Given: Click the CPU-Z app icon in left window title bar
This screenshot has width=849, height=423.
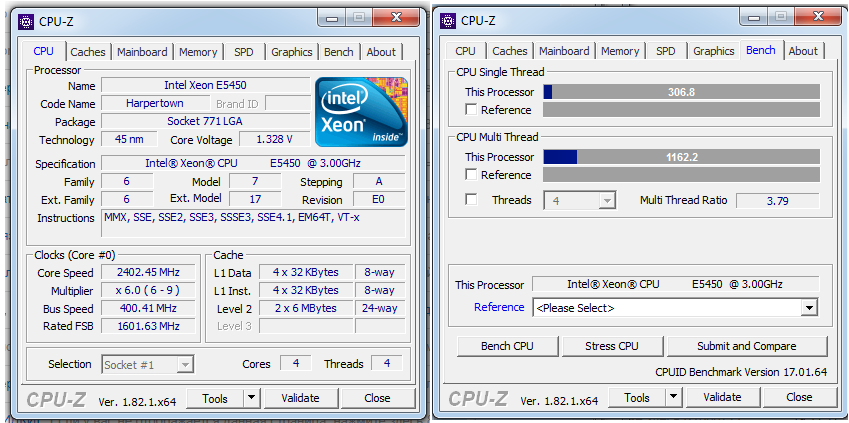Looking at the screenshot, I should (25, 22).
